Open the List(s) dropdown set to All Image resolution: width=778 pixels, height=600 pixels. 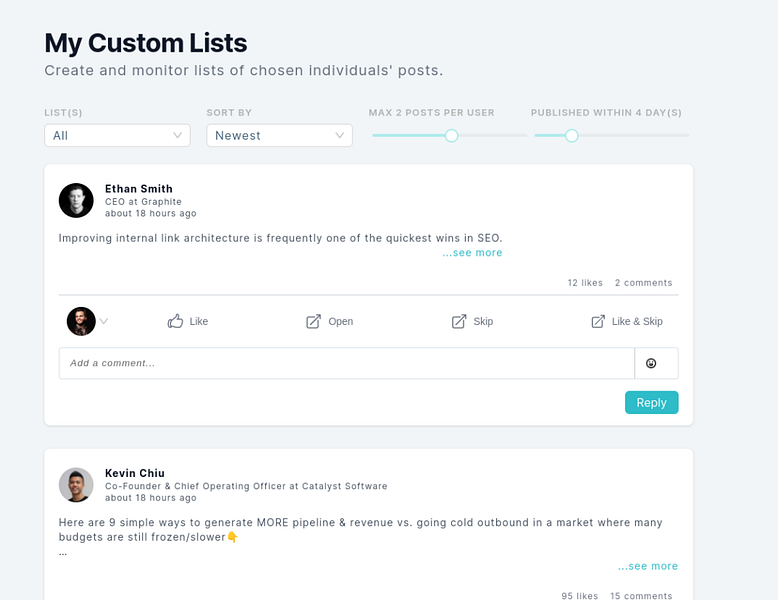(117, 135)
